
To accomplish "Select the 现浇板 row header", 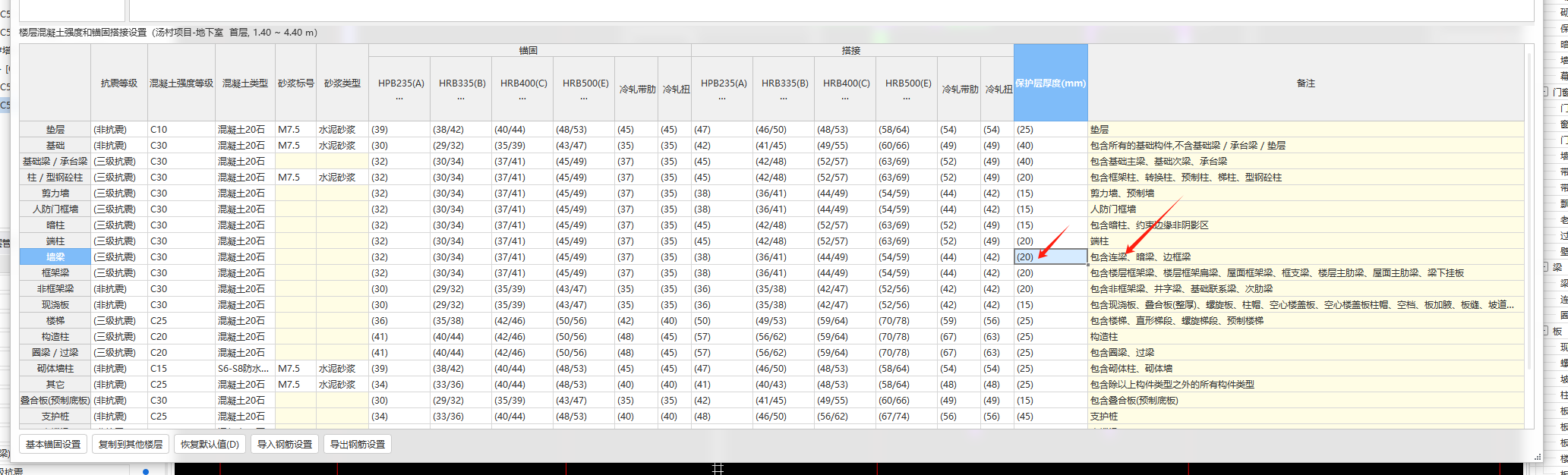I will click(x=55, y=305).
